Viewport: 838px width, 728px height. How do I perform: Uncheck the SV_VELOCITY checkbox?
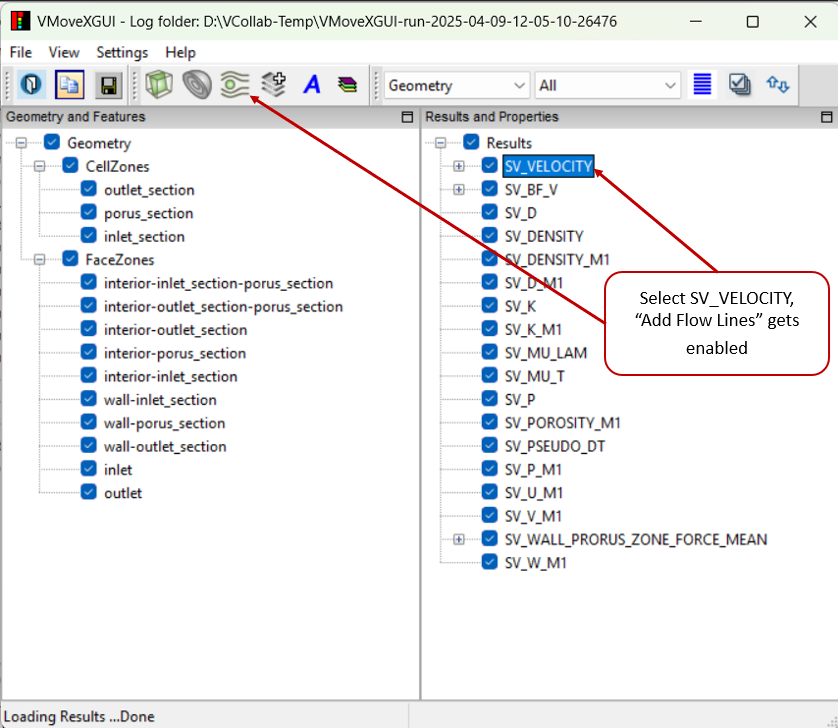490,165
